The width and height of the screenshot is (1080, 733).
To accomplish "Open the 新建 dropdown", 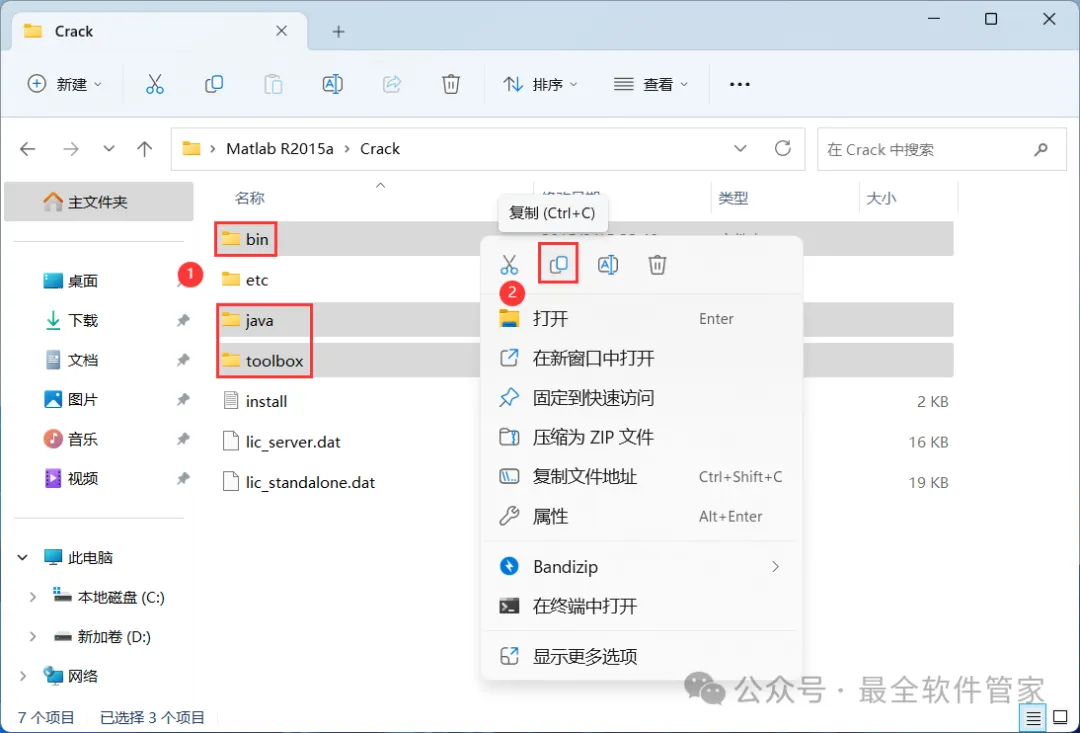I will tap(64, 84).
